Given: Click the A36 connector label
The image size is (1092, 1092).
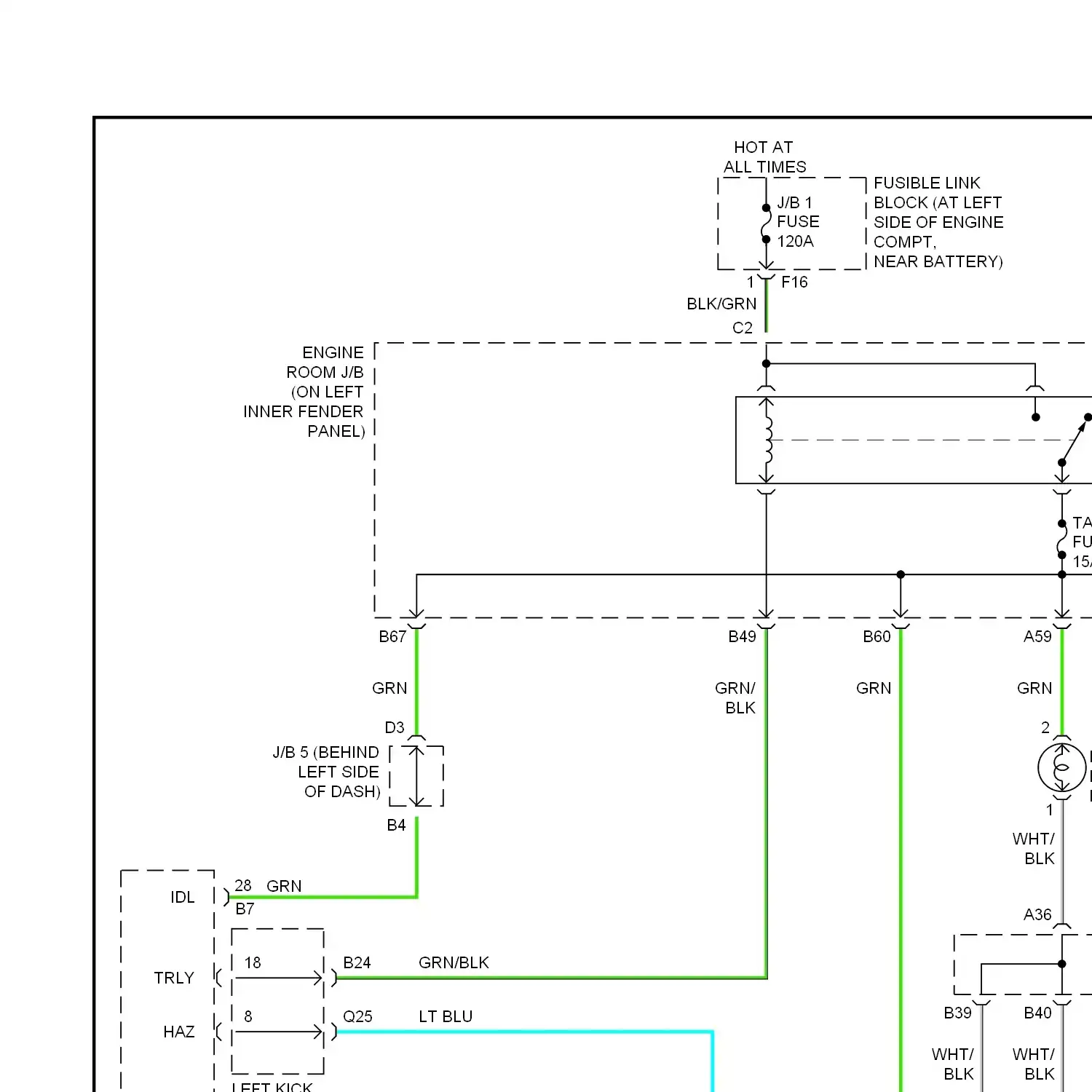Looking at the screenshot, I should tap(1037, 915).
